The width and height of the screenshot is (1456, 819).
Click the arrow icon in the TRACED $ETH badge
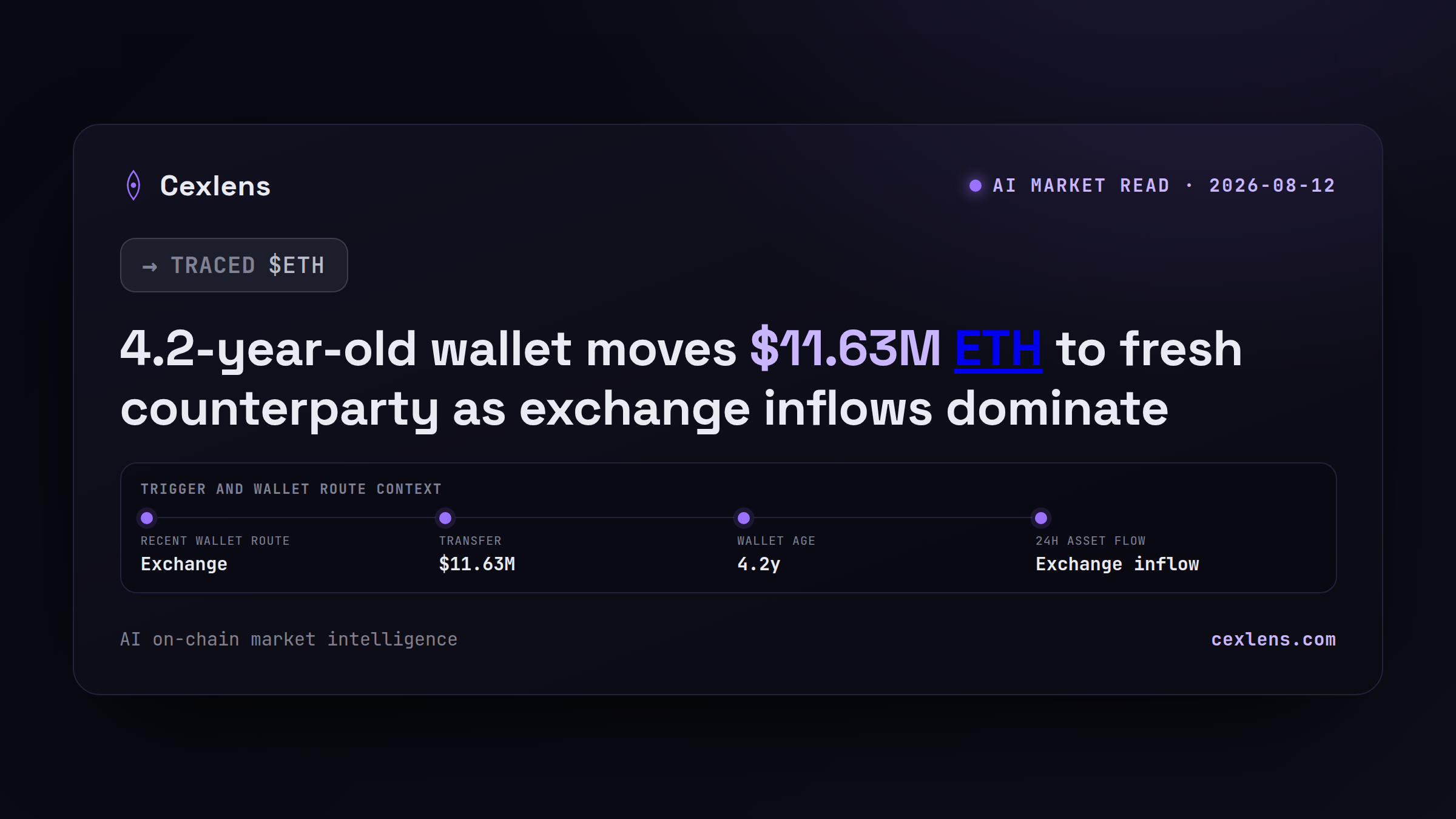pyautogui.click(x=150, y=266)
